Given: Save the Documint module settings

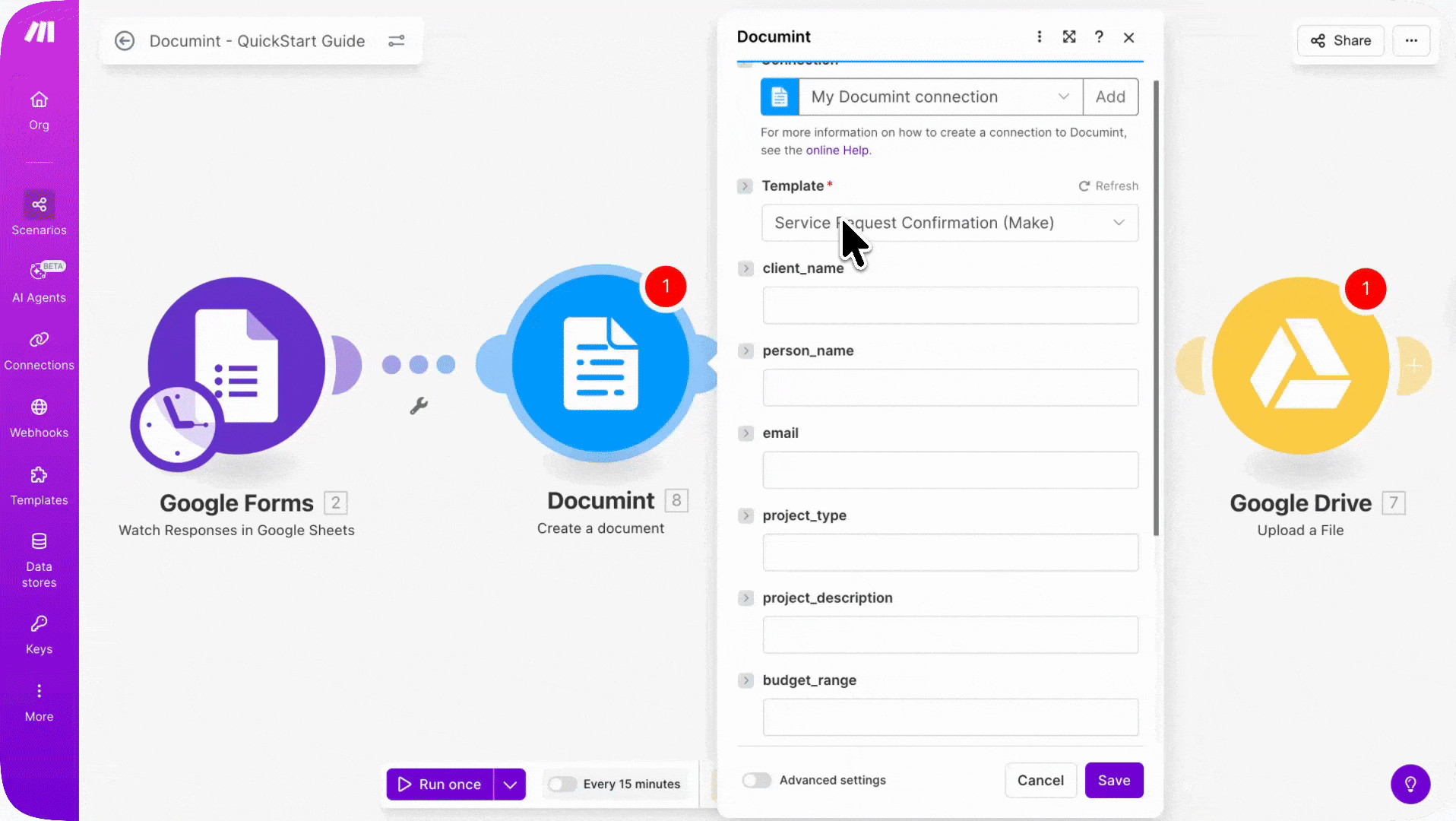Looking at the screenshot, I should pyautogui.click(x=1113, y=781).
